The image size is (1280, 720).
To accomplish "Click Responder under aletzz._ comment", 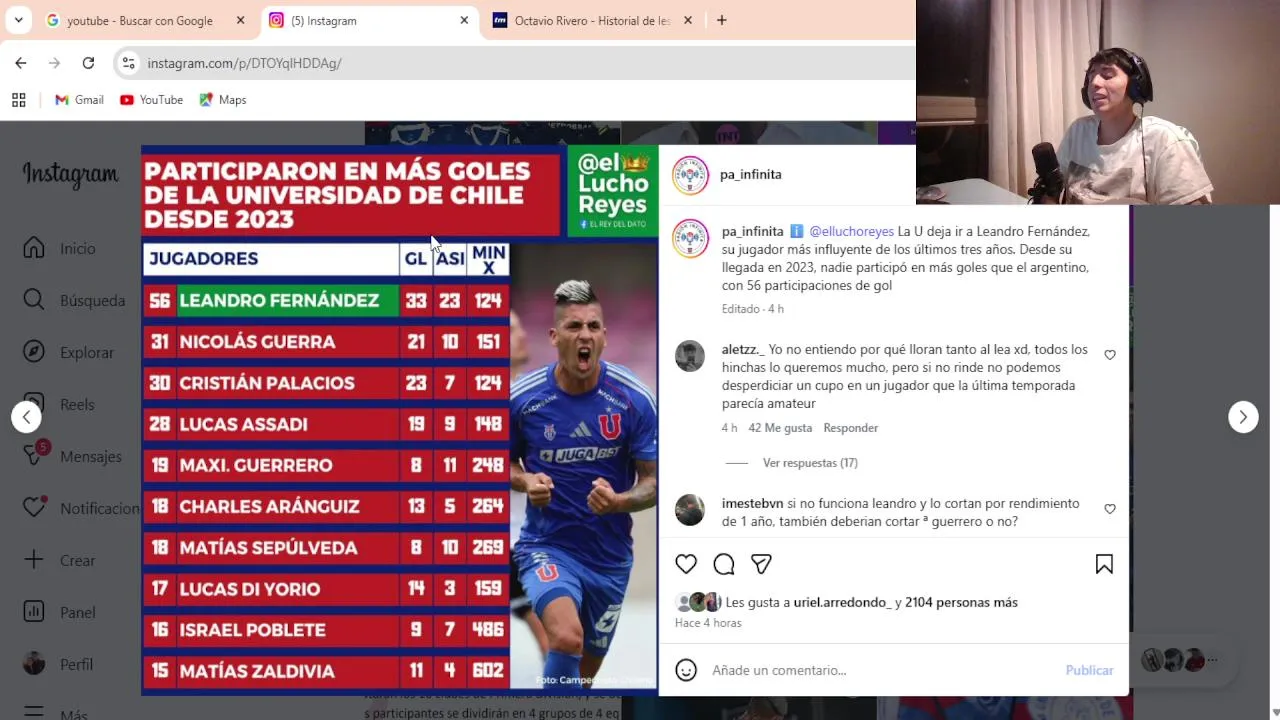I will tap(850, 428).
